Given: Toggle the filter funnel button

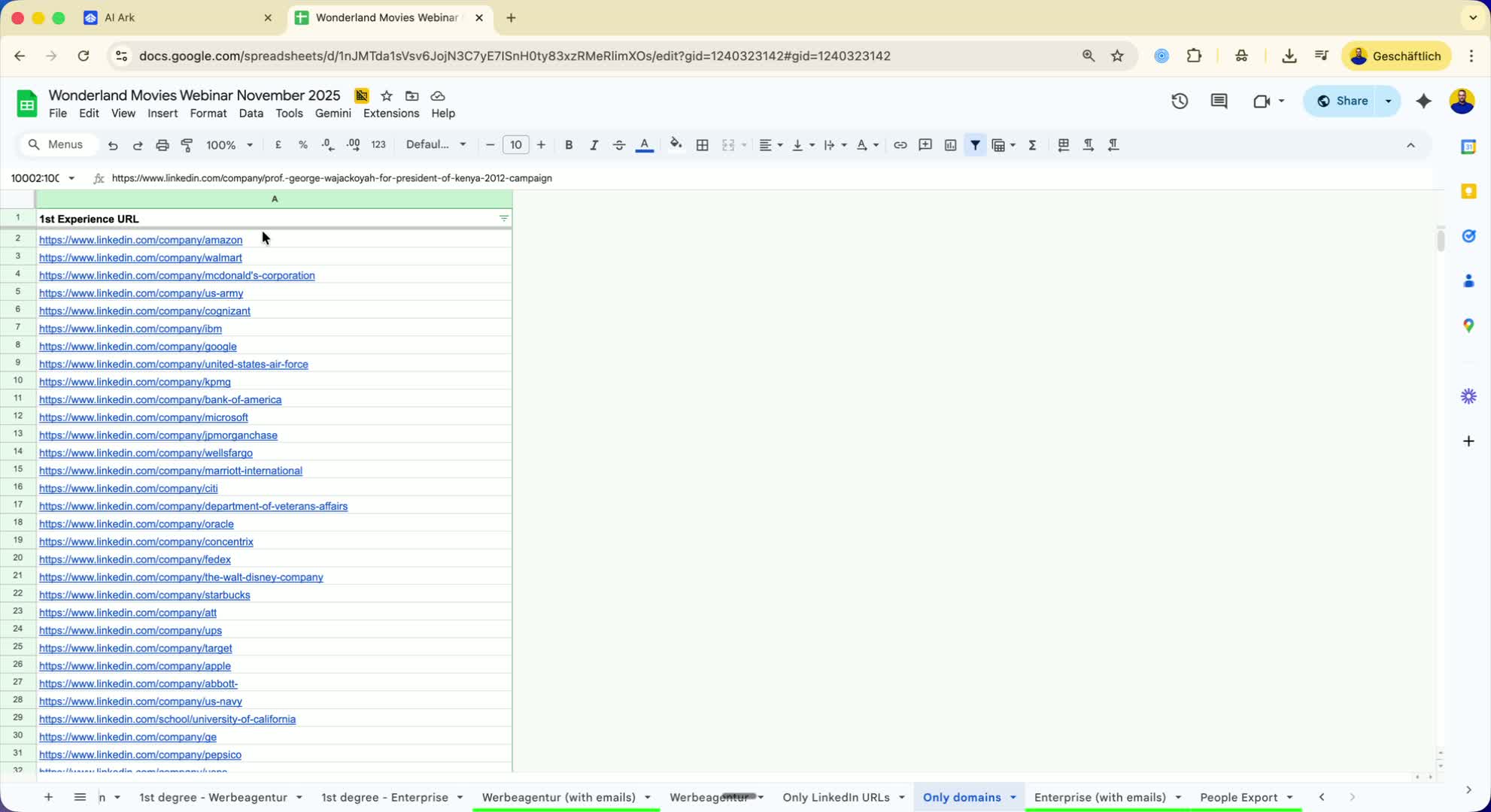Looking at the screenshot, I should [x=975, y=145].
